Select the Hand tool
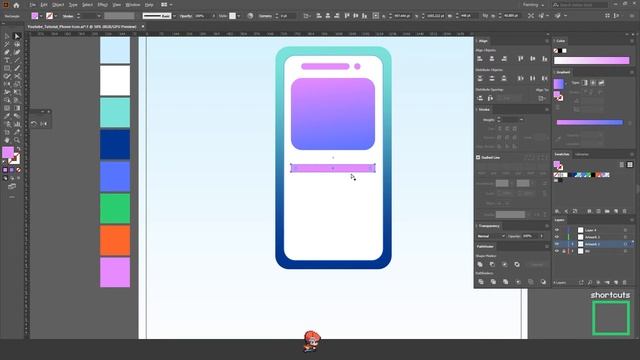640x360 pixels. click(x=7, y=140)
